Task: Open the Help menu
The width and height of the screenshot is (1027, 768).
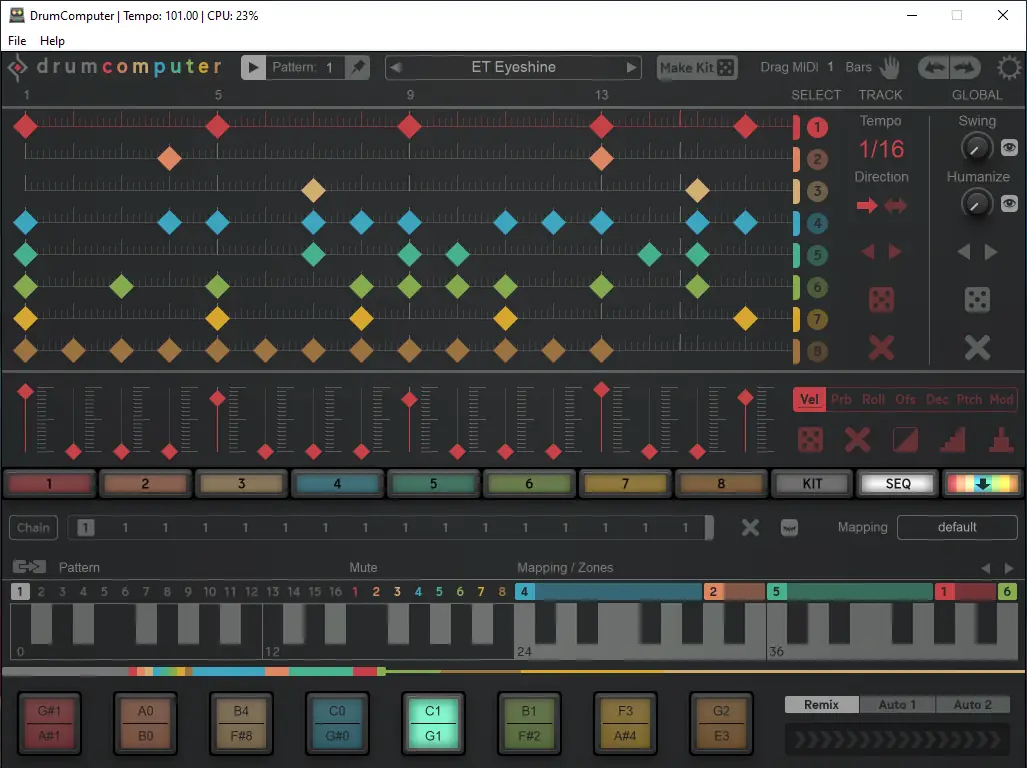Action: tap(52, 41)
